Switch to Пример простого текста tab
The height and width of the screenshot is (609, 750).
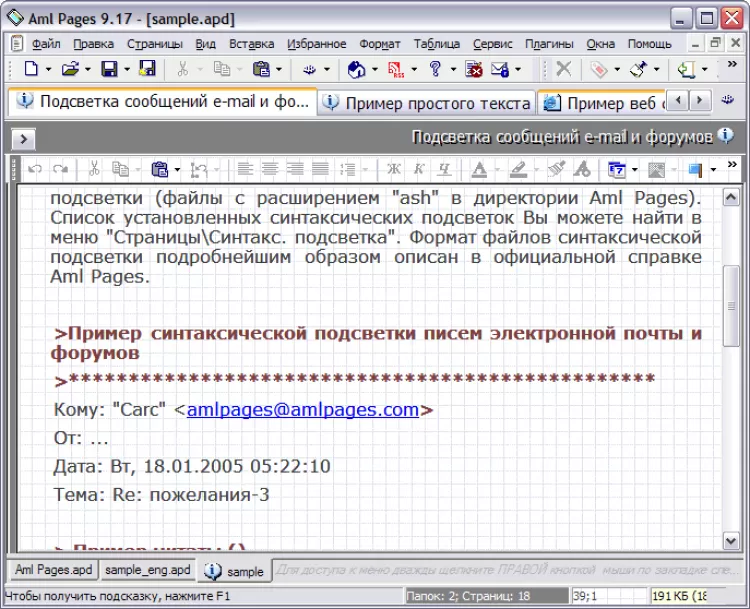coord(426,103)
